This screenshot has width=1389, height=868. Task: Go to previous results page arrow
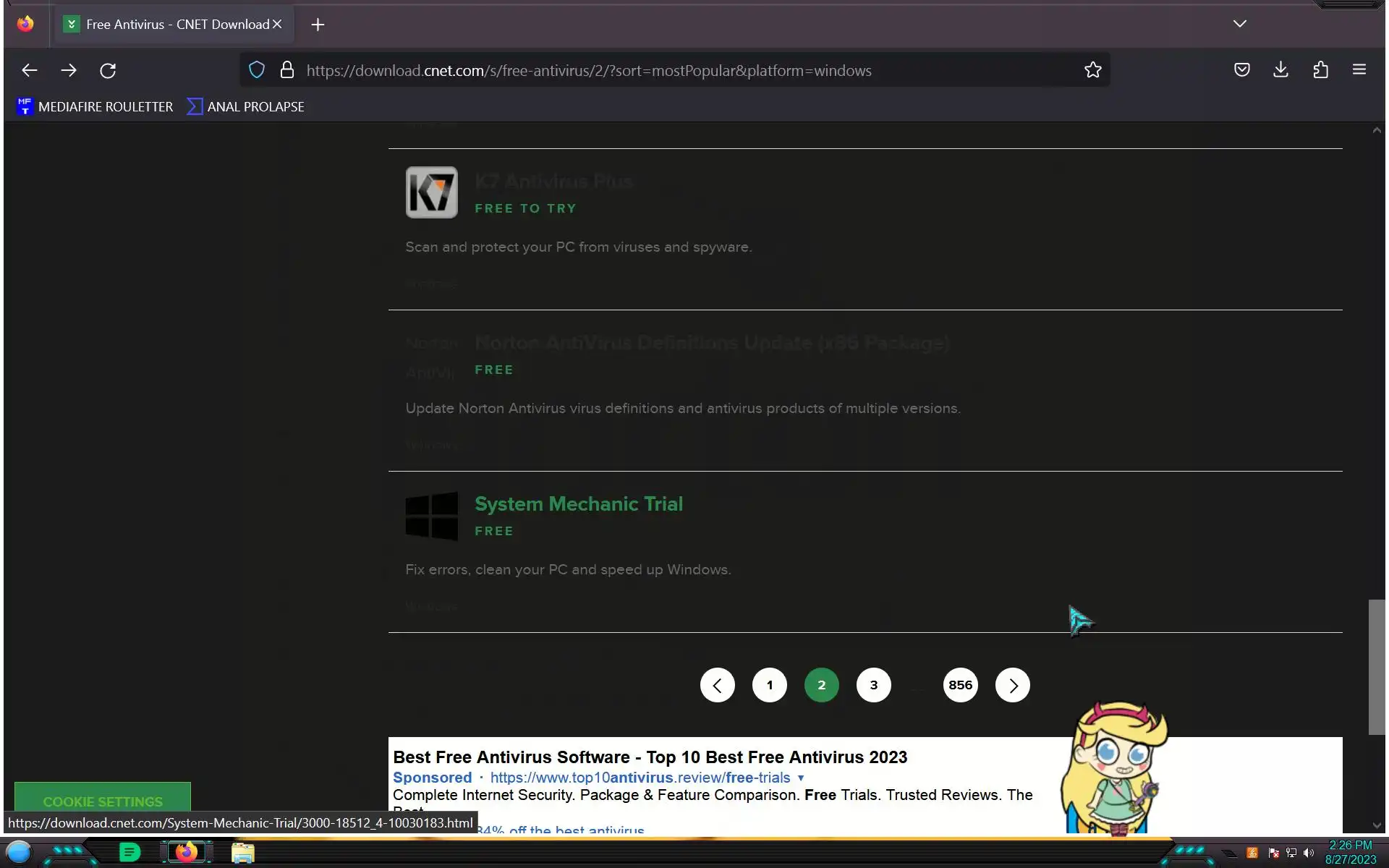(717, 685)
